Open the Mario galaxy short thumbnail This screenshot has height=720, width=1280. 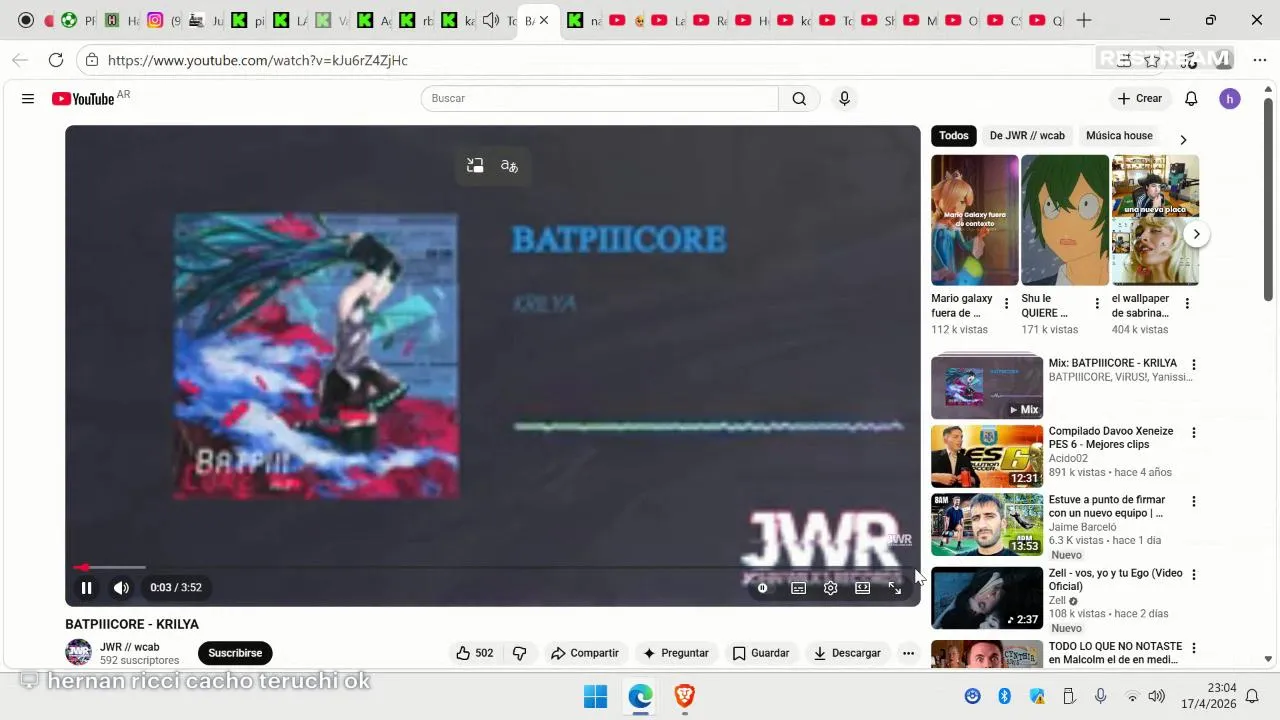point(975,220)
